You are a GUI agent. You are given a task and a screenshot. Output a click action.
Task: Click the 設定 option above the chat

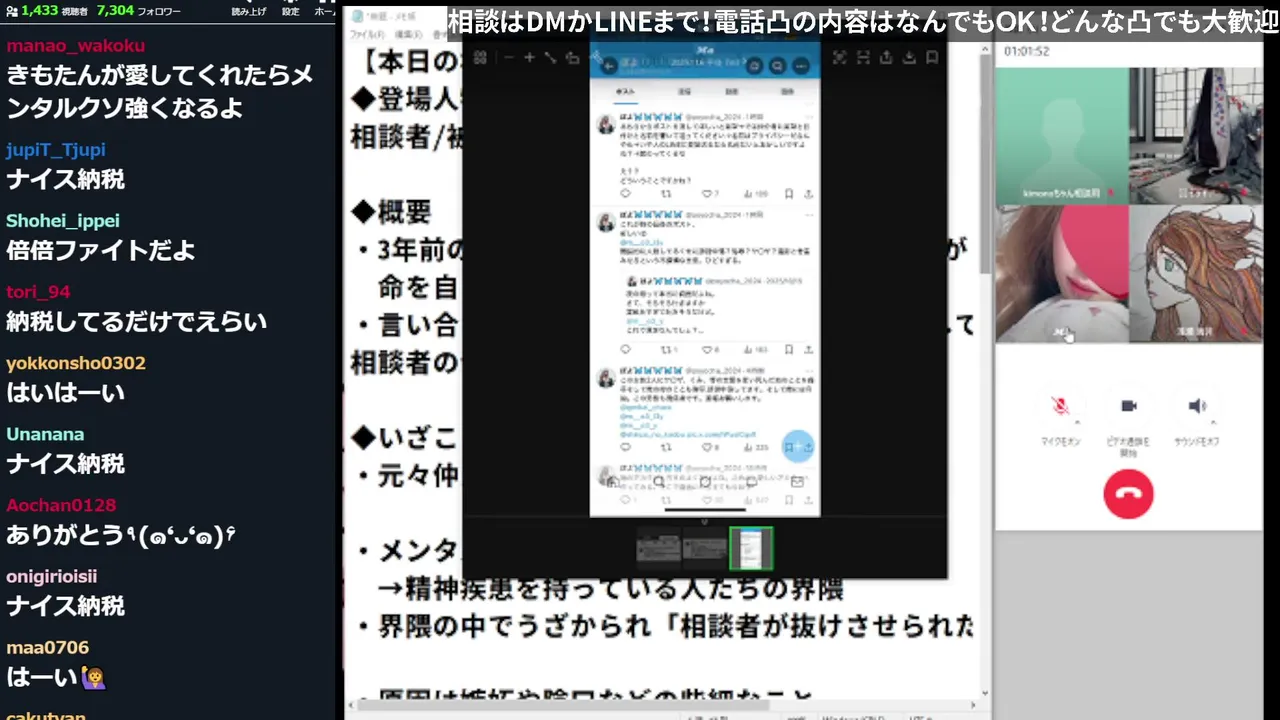[x=290, y=11]
